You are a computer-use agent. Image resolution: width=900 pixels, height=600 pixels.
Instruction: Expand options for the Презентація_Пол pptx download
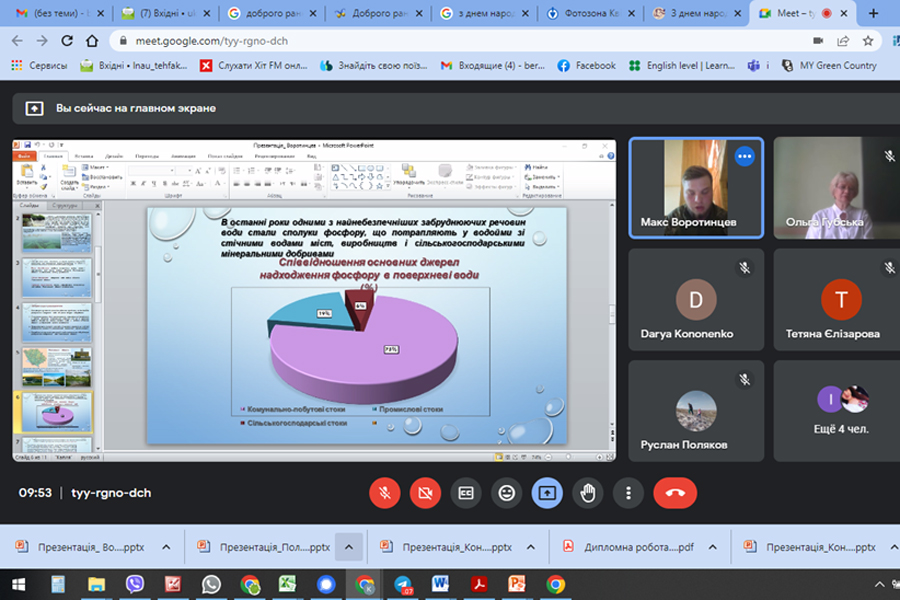tap(348, 547)
